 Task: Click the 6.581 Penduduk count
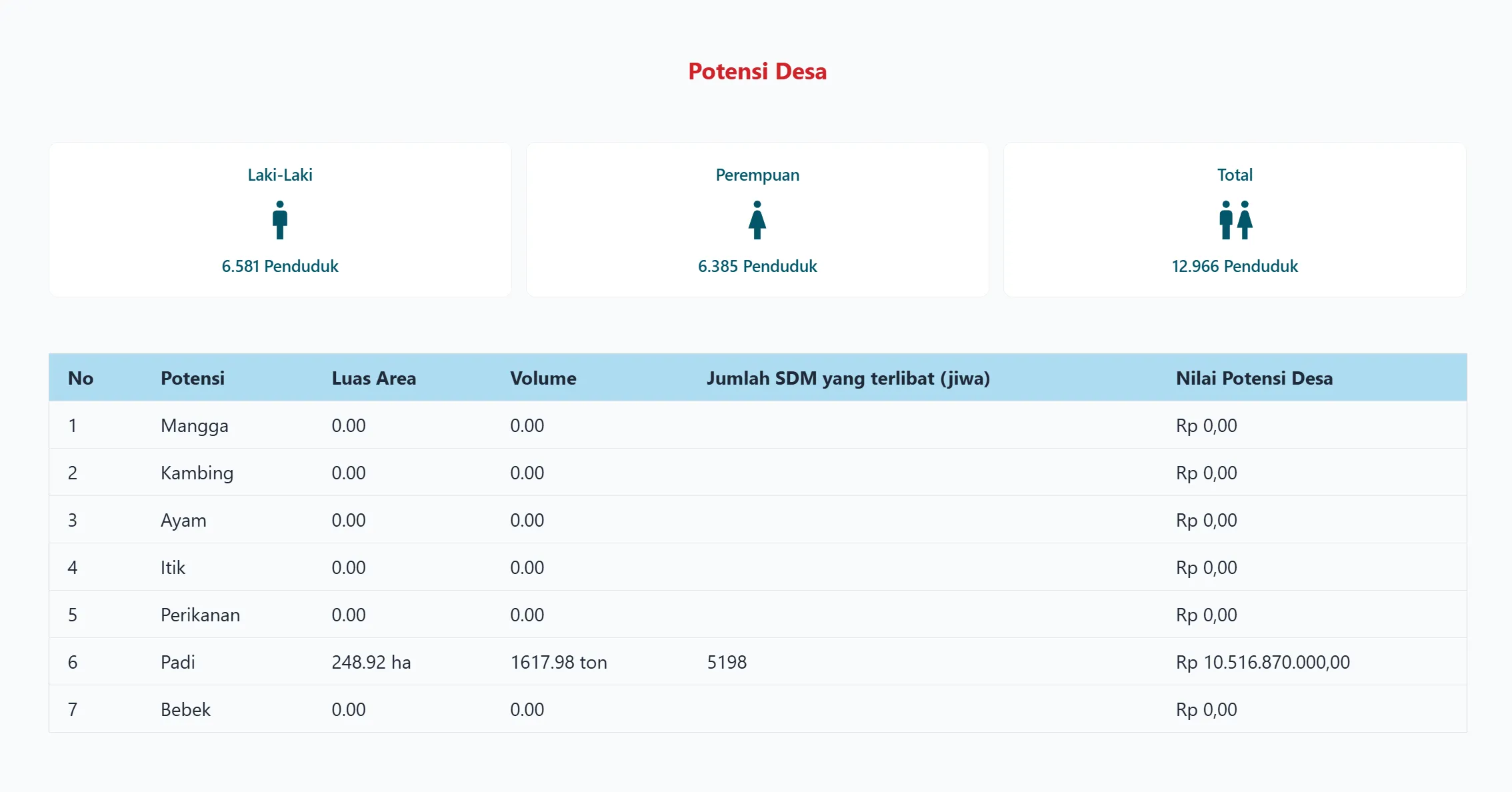pyautogui.click(x=280, y=266)
